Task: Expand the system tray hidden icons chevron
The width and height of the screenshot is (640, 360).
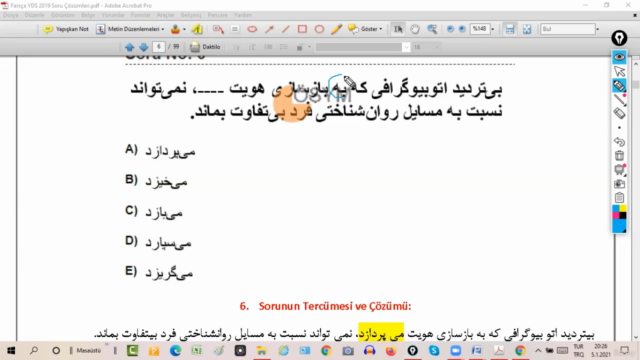Action: pos(538,351)
